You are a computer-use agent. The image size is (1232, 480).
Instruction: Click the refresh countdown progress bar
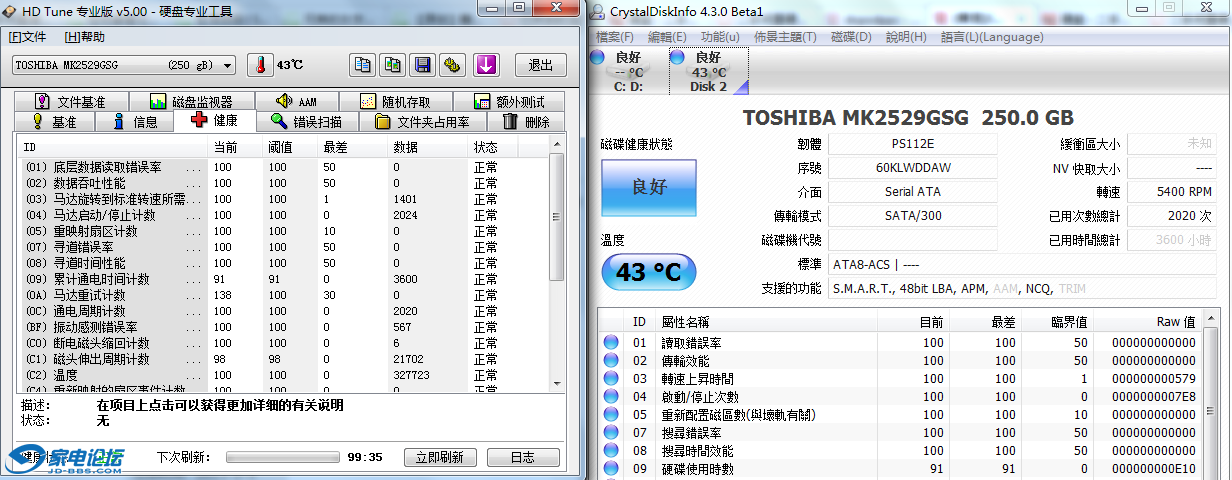tap(282, 457)
